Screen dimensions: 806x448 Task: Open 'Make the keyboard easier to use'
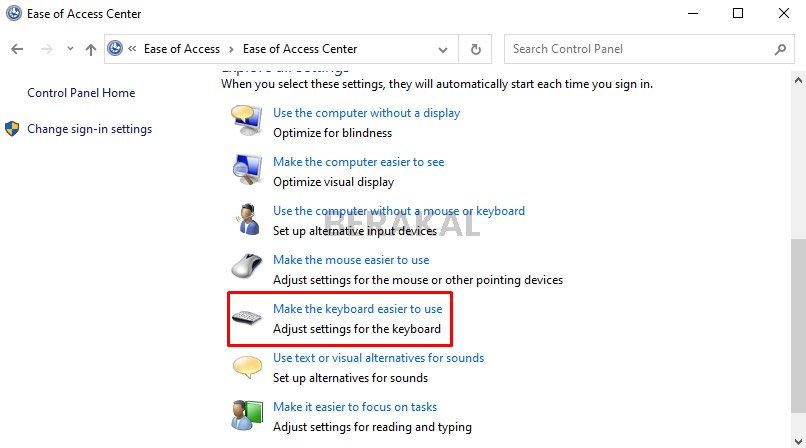[357, 309]
